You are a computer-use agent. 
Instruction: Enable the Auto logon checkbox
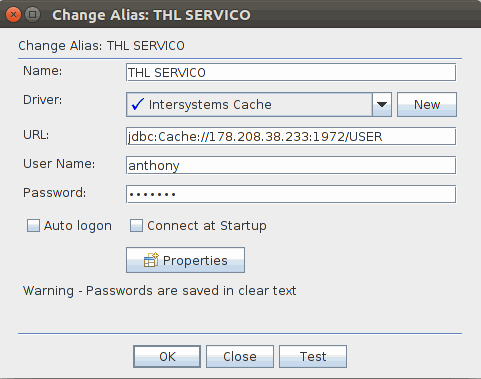coord(33,226)
